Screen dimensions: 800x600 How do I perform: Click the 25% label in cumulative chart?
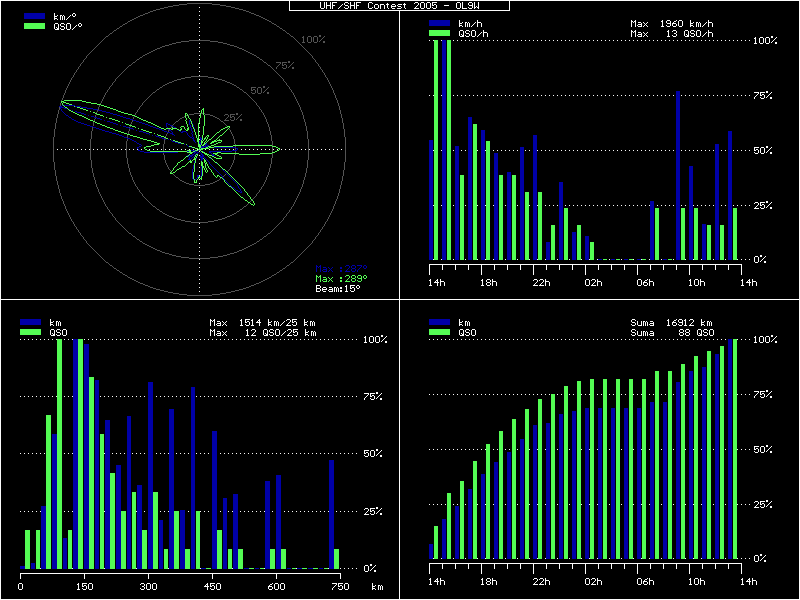pyautogui.click(x=763, y=505)
